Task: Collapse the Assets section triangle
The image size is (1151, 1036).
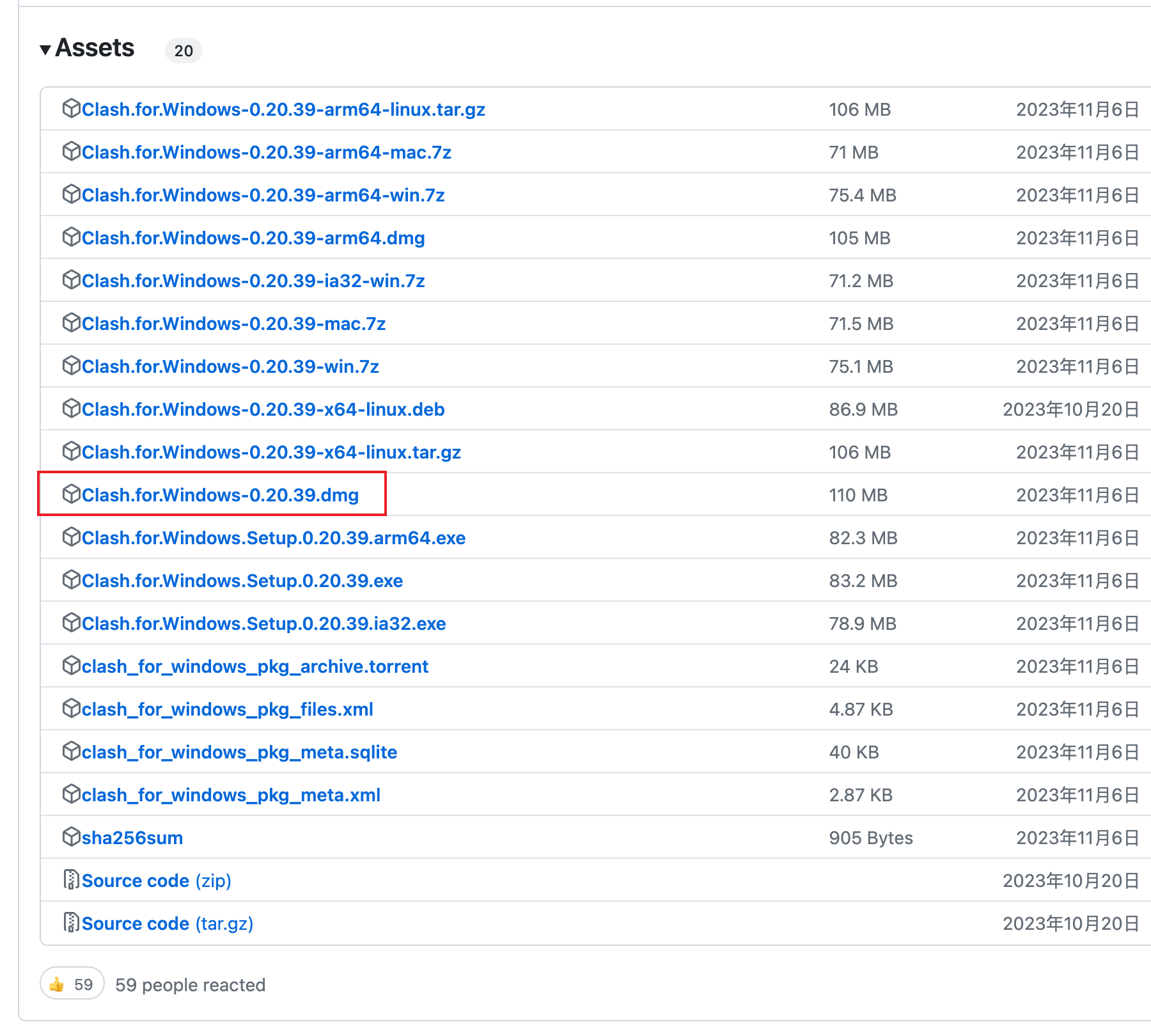Action: pos(45,50)
